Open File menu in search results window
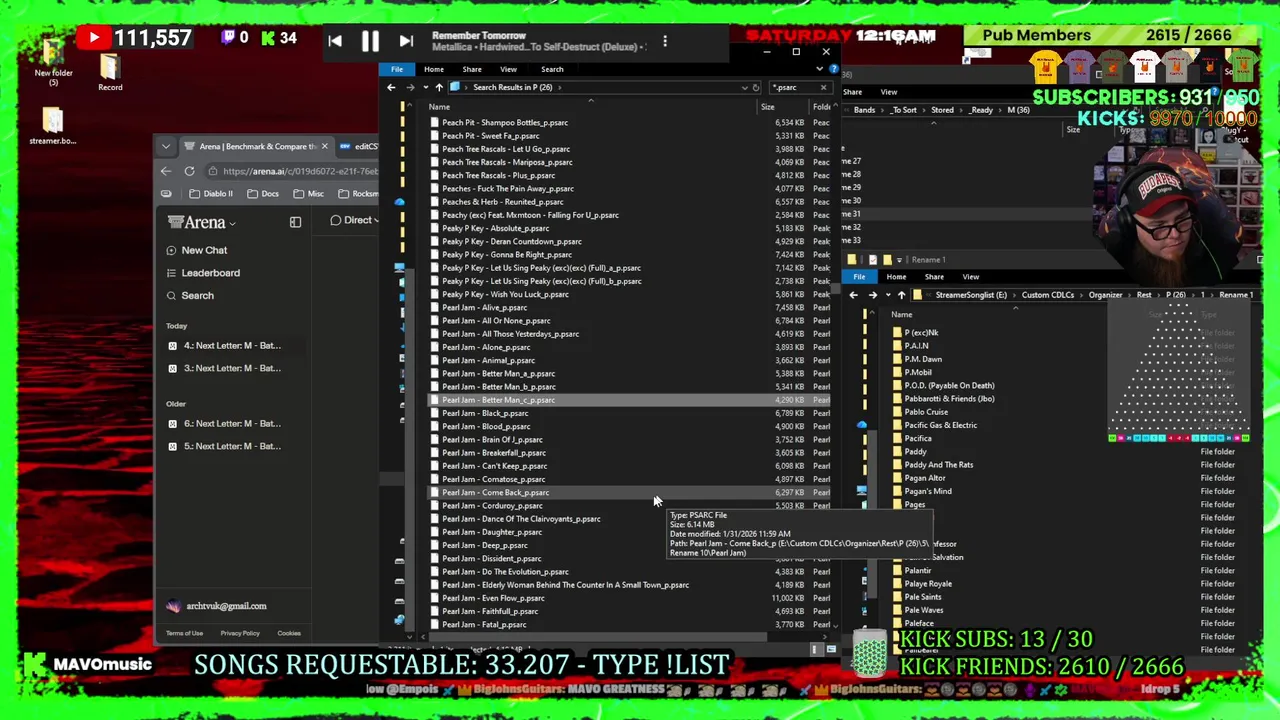Screen dimensions: 1280x720 [397, 69]
